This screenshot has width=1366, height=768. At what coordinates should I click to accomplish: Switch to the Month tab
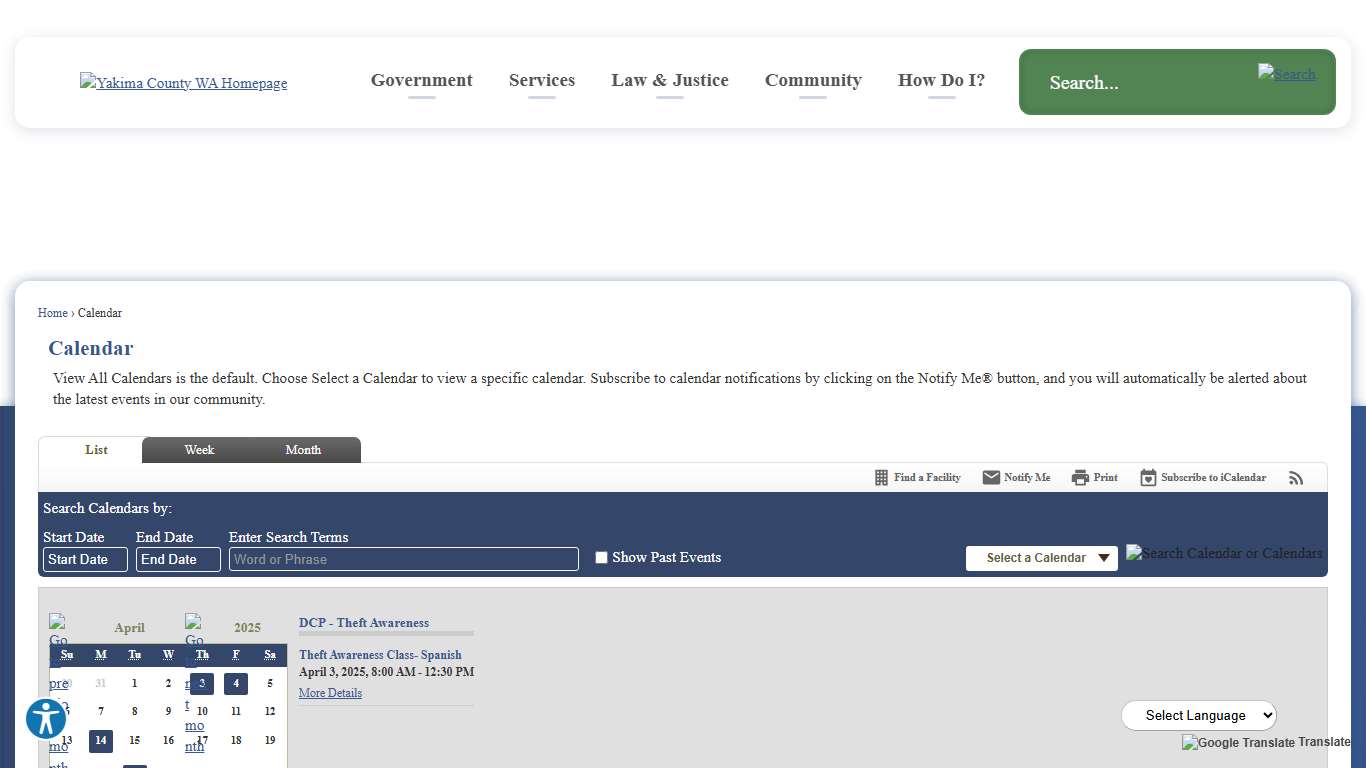tap(303, 450)
